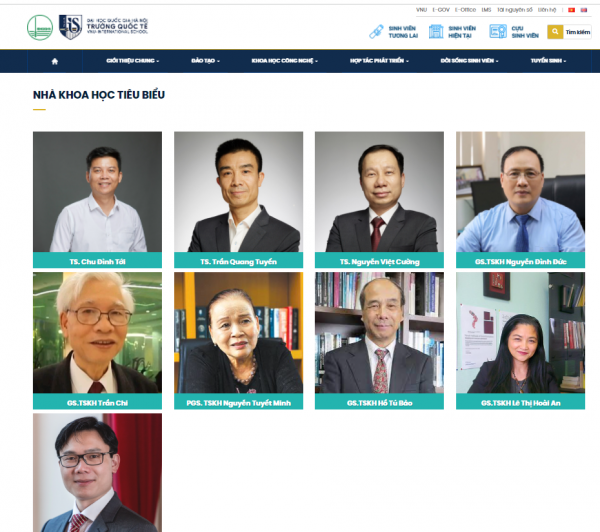
Task: Click the green circular VNU logo
Action: point(40,27)
